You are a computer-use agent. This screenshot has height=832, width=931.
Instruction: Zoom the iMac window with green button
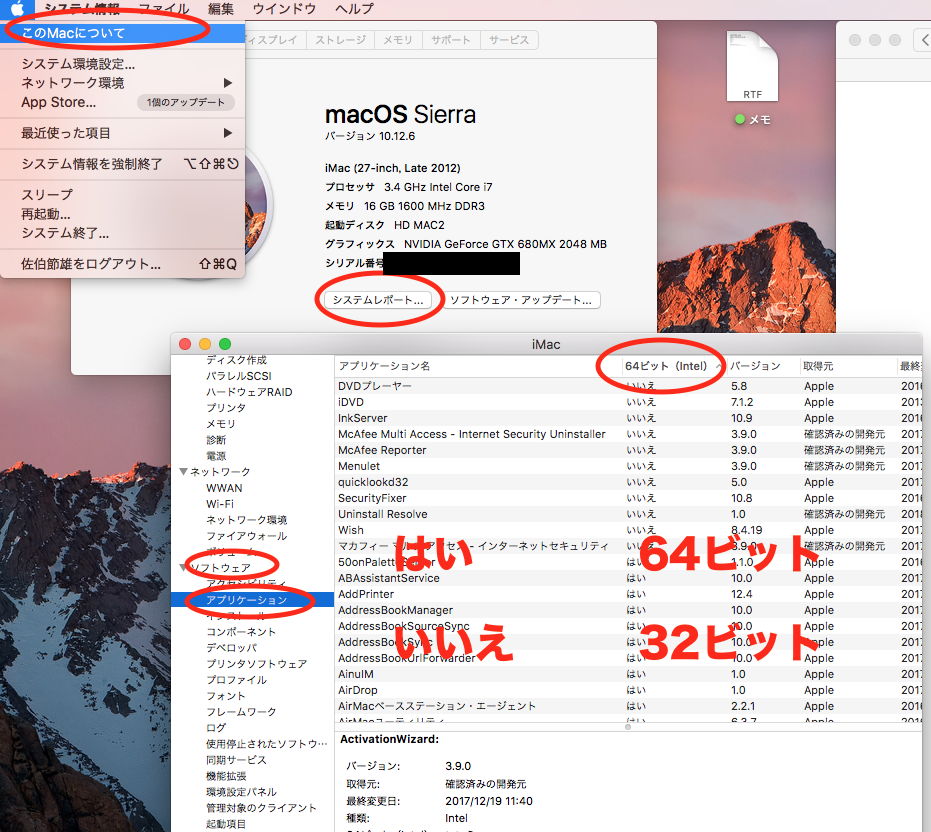click(225, 344)
